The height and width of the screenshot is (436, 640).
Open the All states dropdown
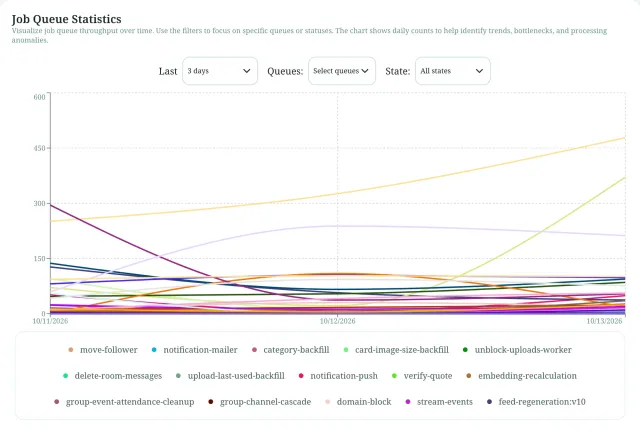(x=453, y=71)
